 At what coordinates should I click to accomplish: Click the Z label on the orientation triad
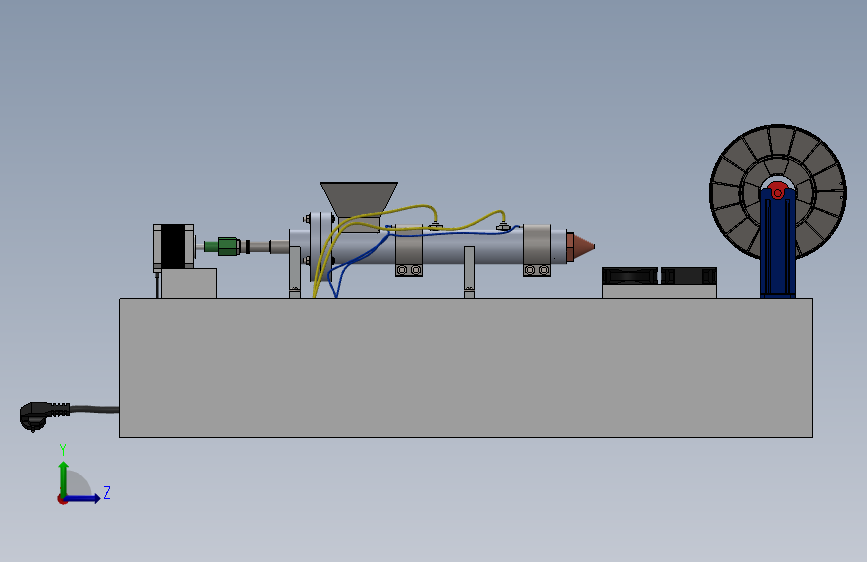click(107, 492)
